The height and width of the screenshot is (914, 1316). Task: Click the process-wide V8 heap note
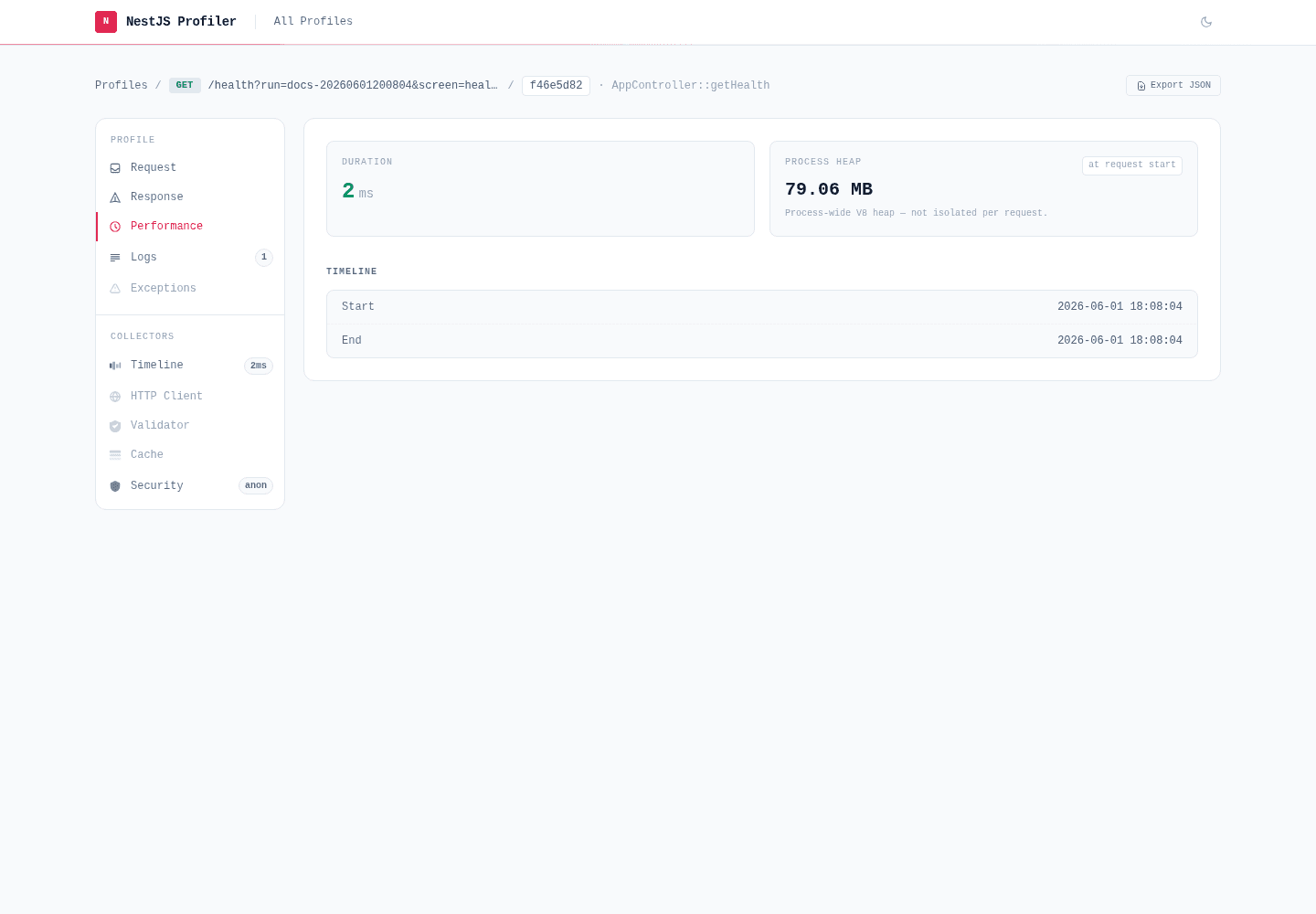point(917,213)
